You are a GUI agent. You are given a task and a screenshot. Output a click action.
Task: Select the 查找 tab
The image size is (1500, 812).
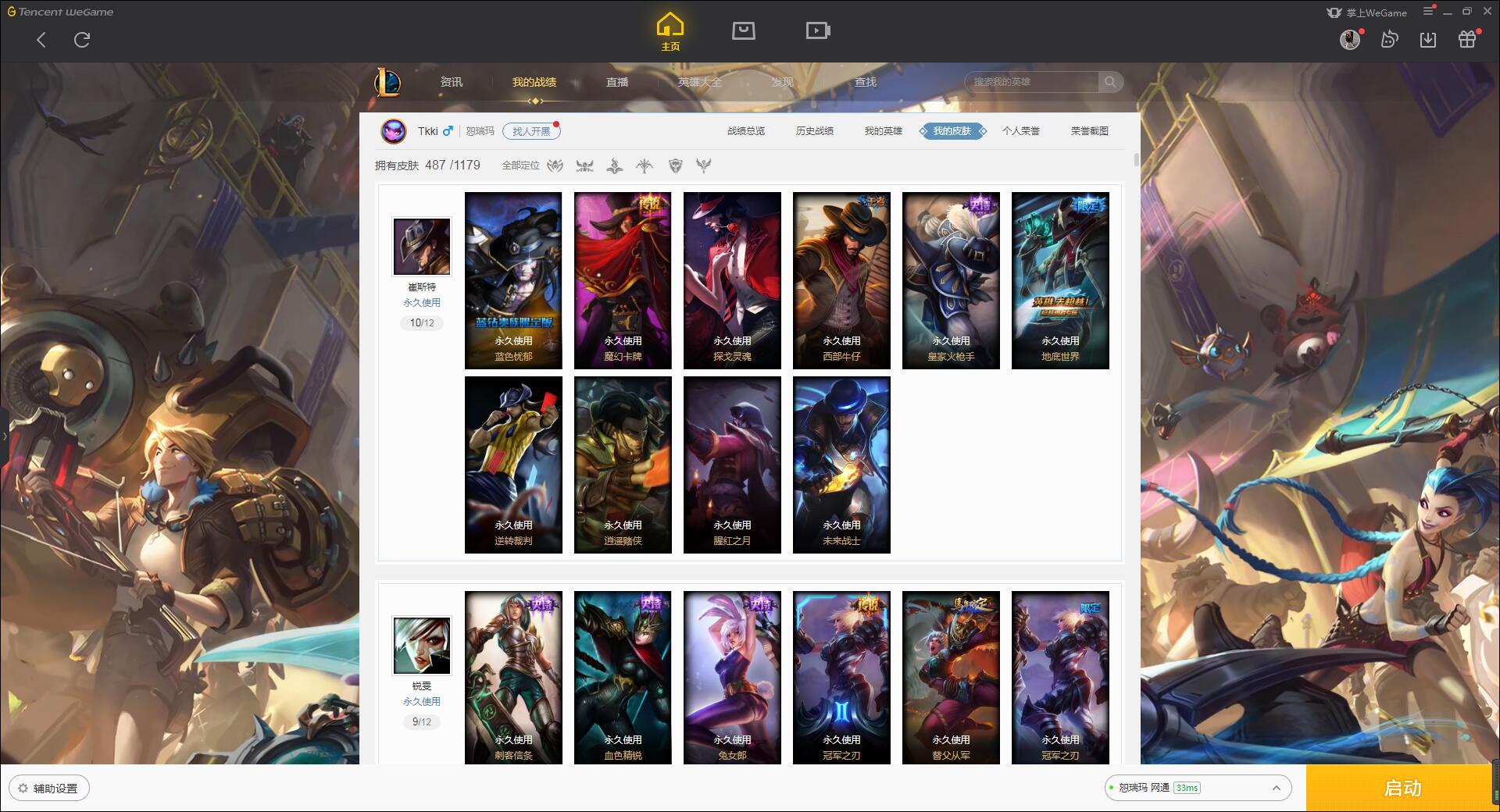click(865, 82)
